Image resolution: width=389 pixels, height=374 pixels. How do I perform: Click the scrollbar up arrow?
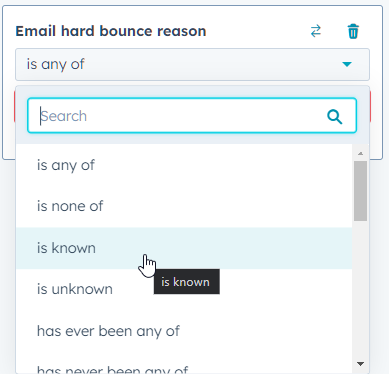pos(360,153)
